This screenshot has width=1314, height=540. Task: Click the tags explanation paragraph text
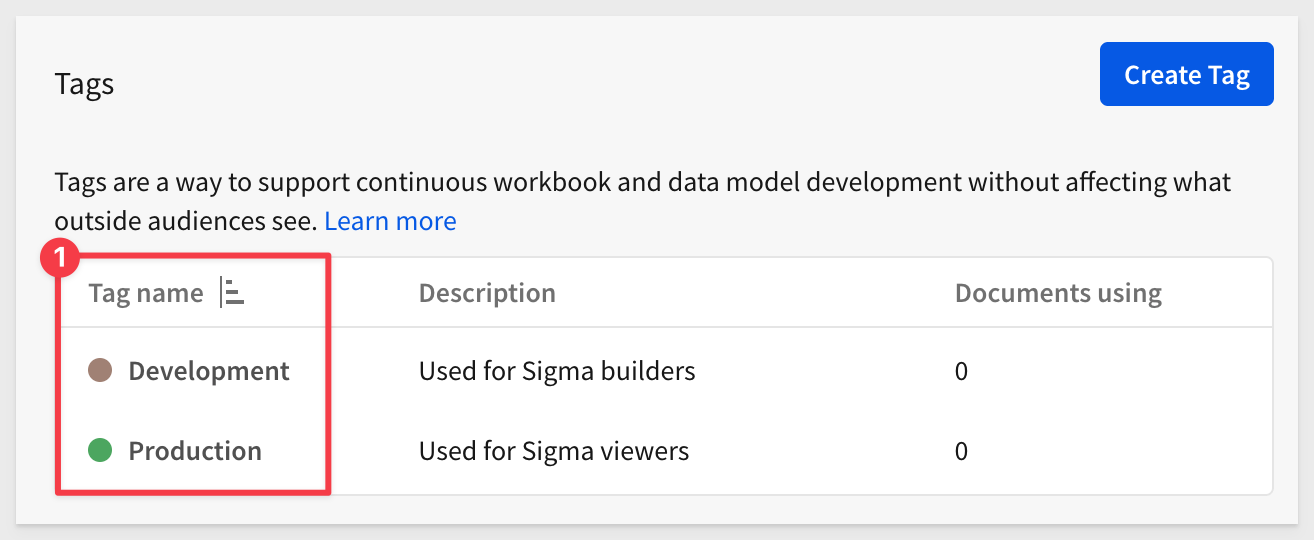pos(643,201)
